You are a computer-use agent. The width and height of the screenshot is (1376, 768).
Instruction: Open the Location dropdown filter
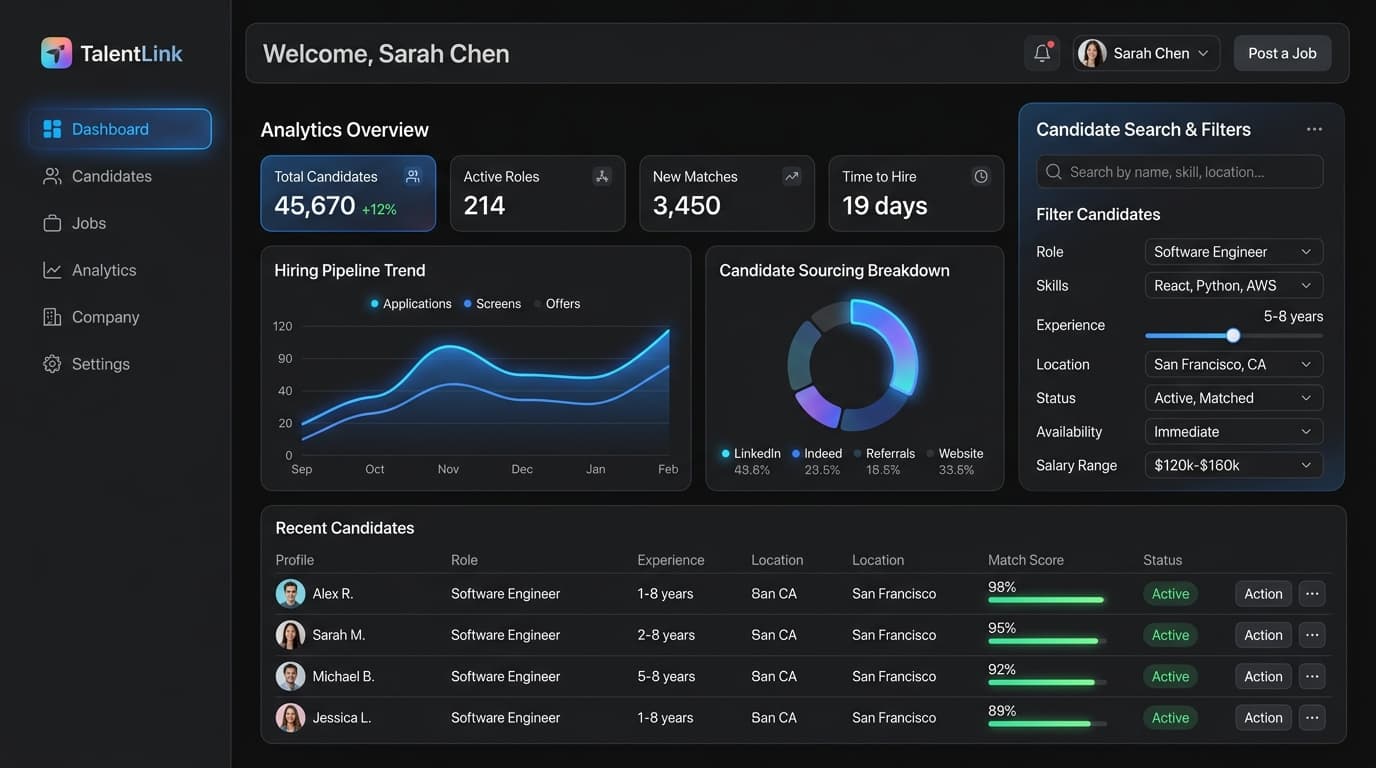point(1233,364)
